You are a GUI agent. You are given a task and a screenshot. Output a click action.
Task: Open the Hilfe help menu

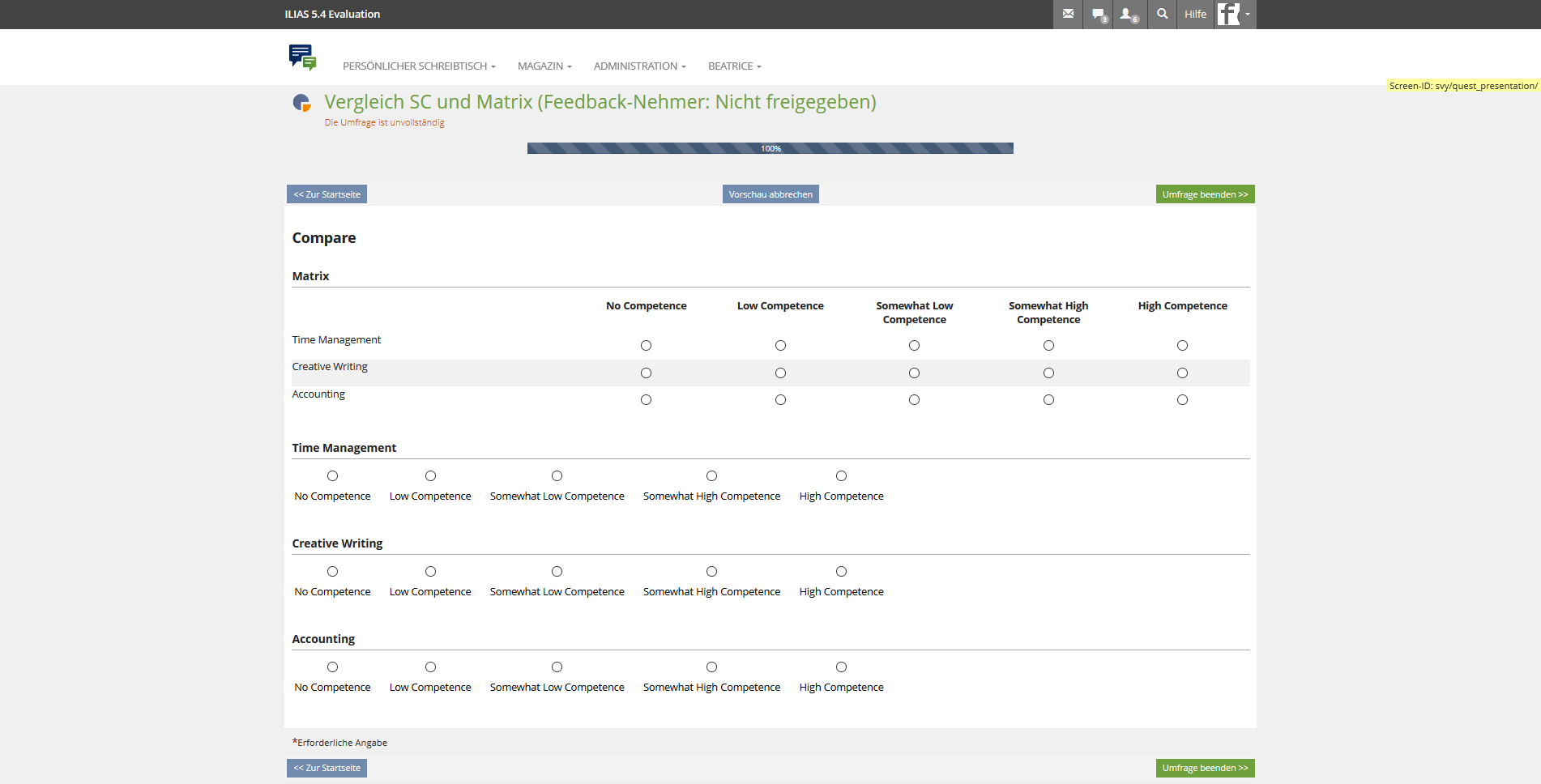[x=1195, y=14]
